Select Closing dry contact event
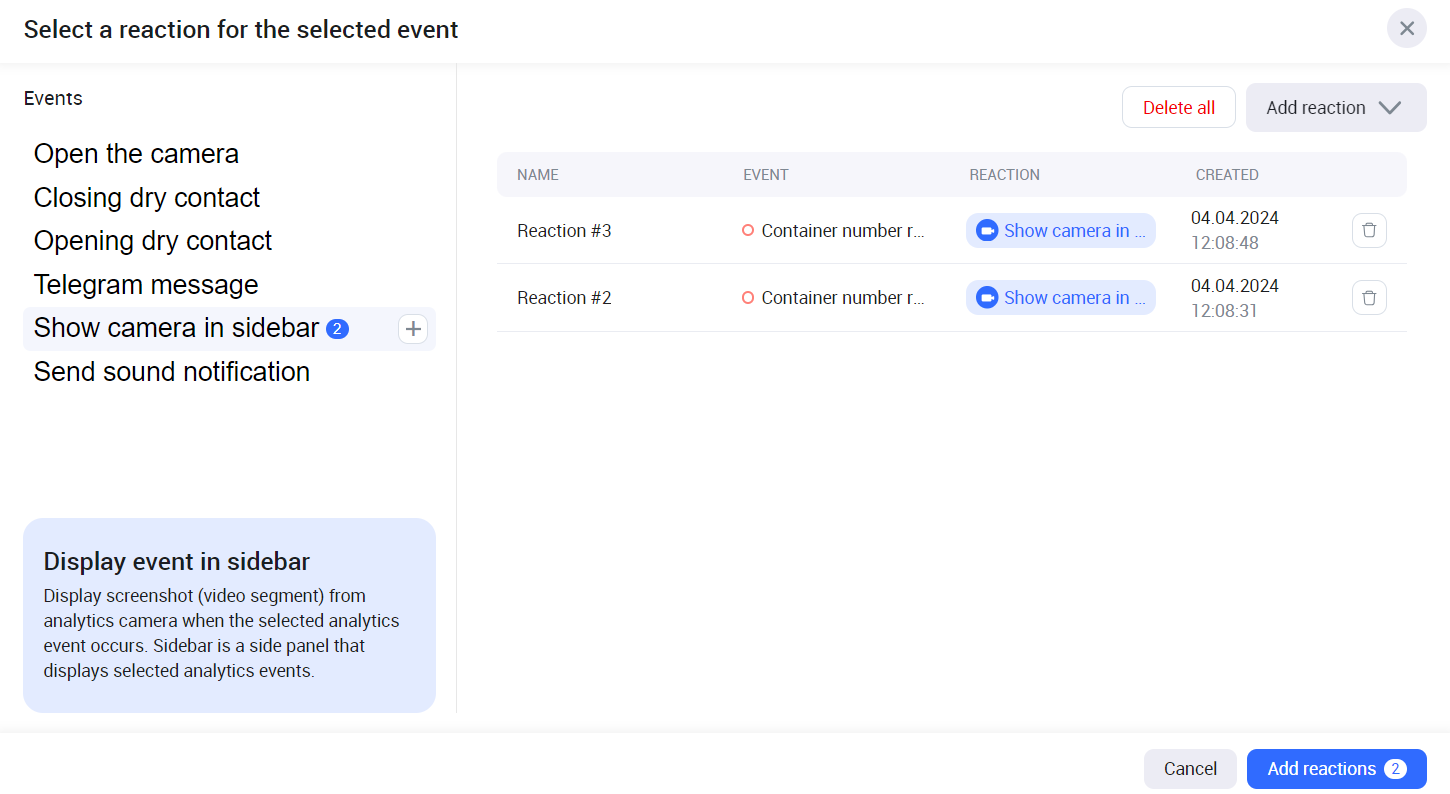Image resolution: width=1450 pixels, height=794 pixels. coord(147,198)
